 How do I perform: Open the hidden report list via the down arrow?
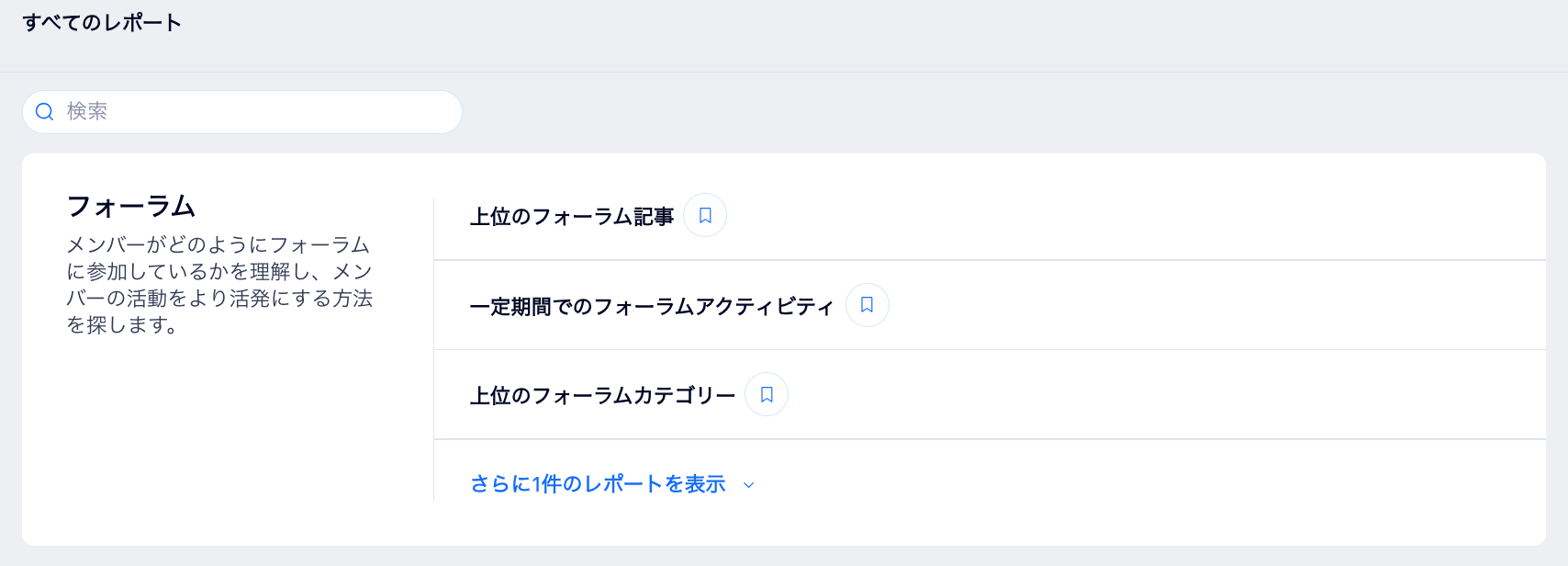click(x=748, y=484)
